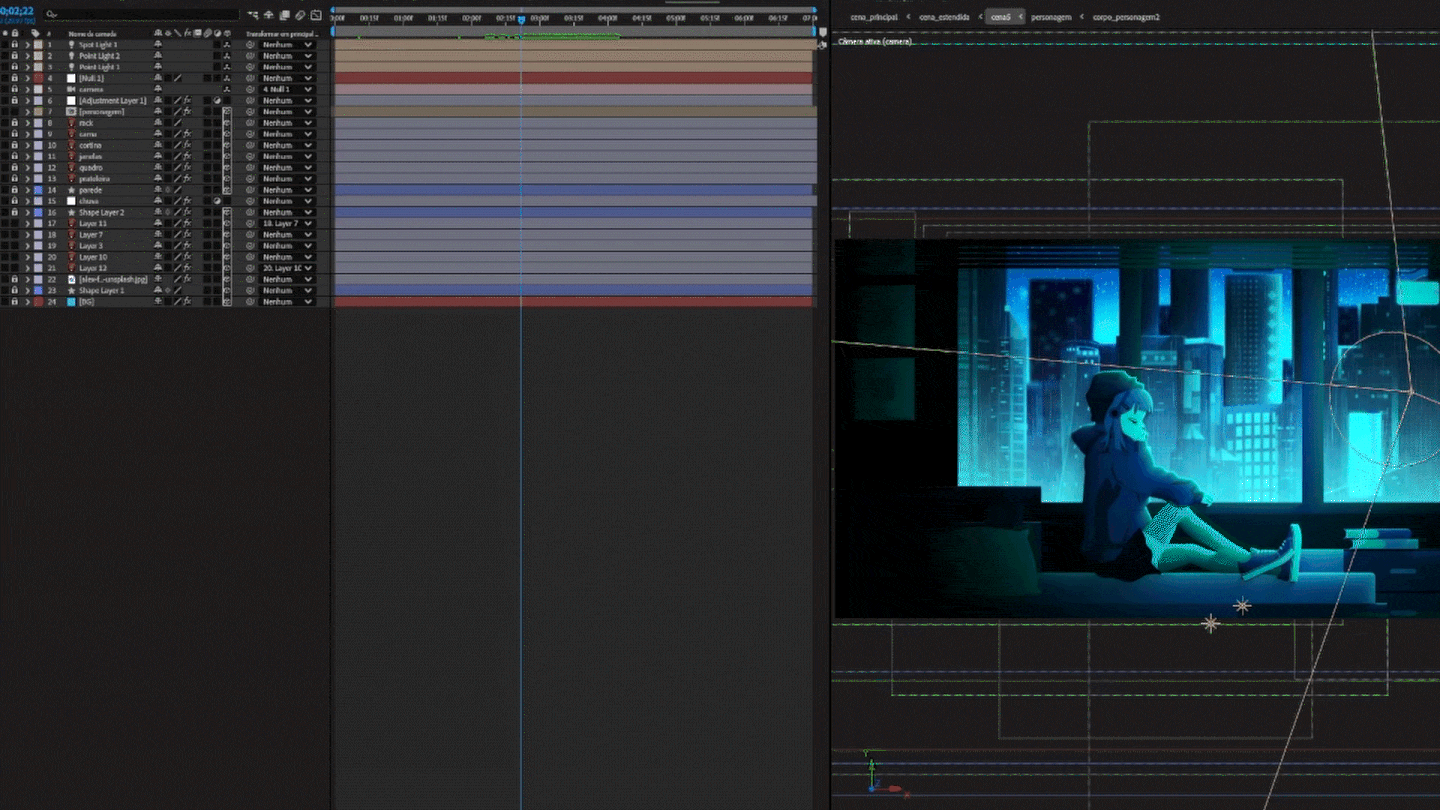Open parent dropdown for camera showing 4. Null 1
The width and height of the screenshot is (1440, 810).
[x=288, y=89]
